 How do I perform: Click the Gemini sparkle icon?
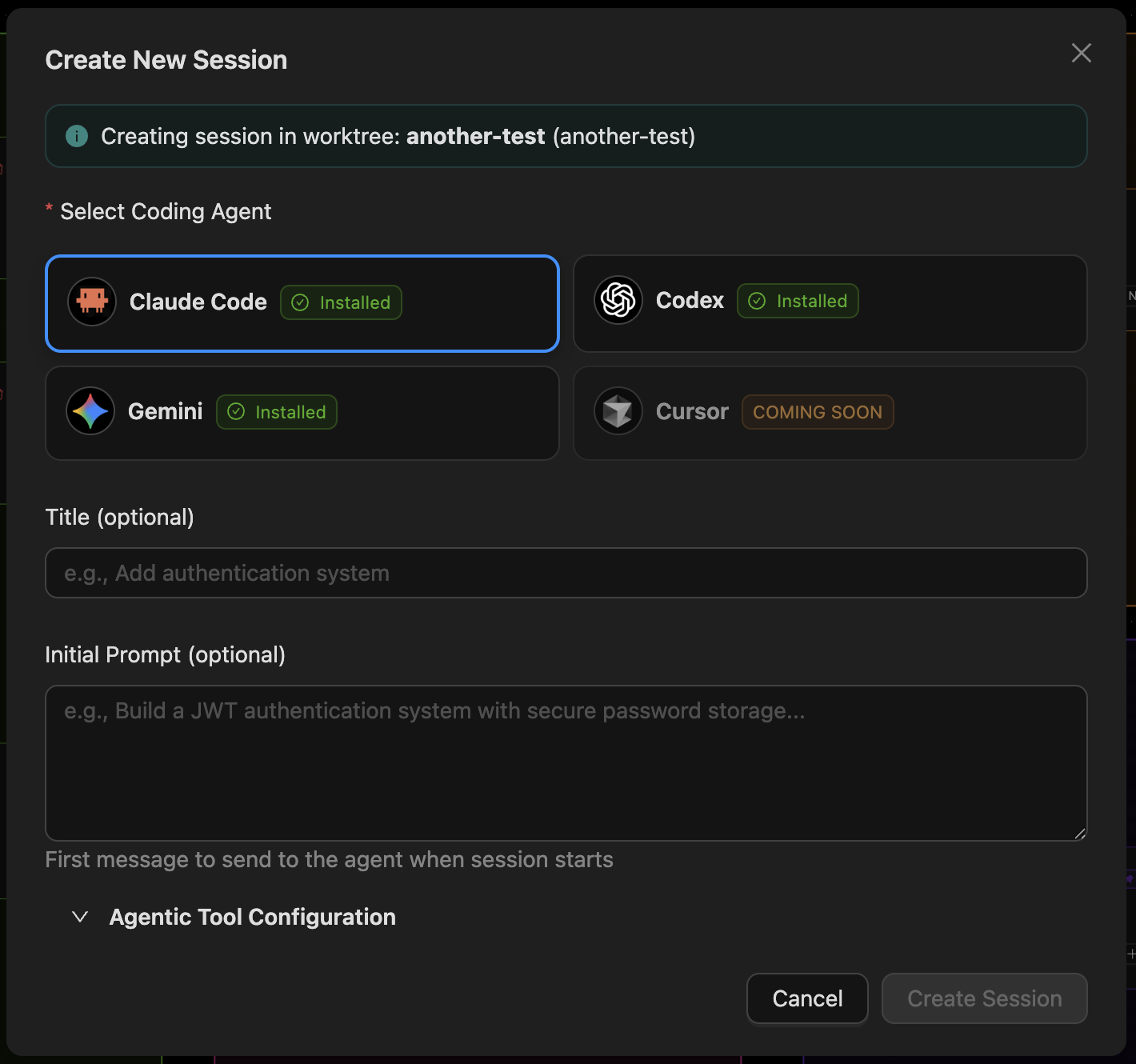(90, 411)
